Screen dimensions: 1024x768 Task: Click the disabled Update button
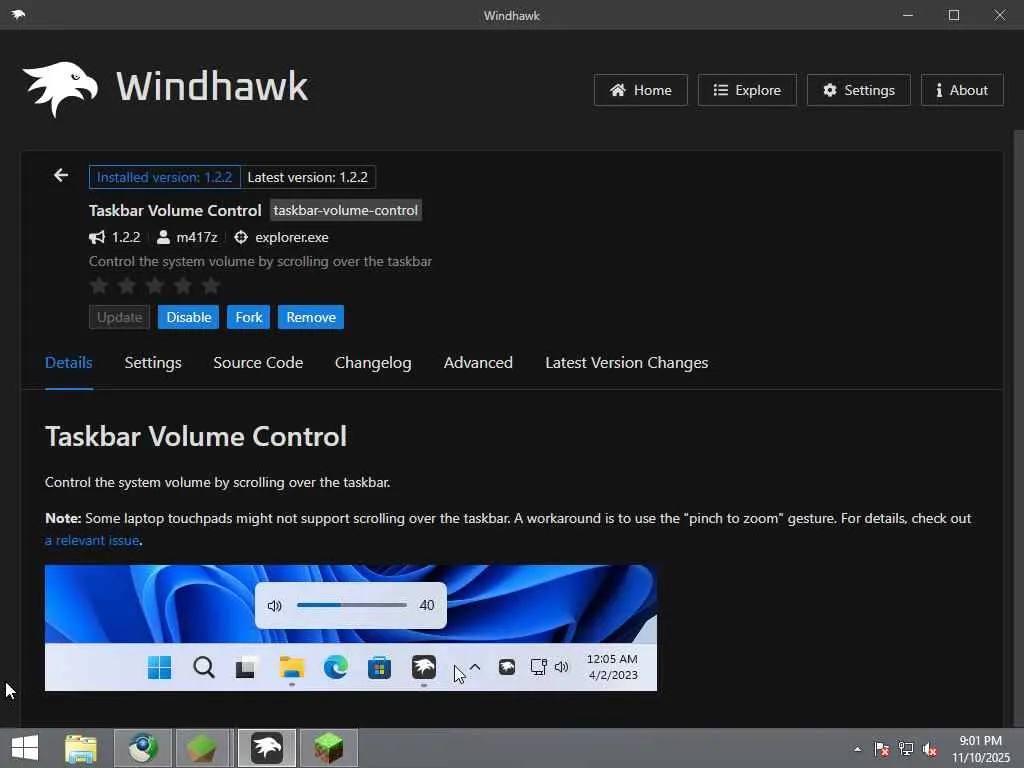pyautogui.click(x=120, y=317)
